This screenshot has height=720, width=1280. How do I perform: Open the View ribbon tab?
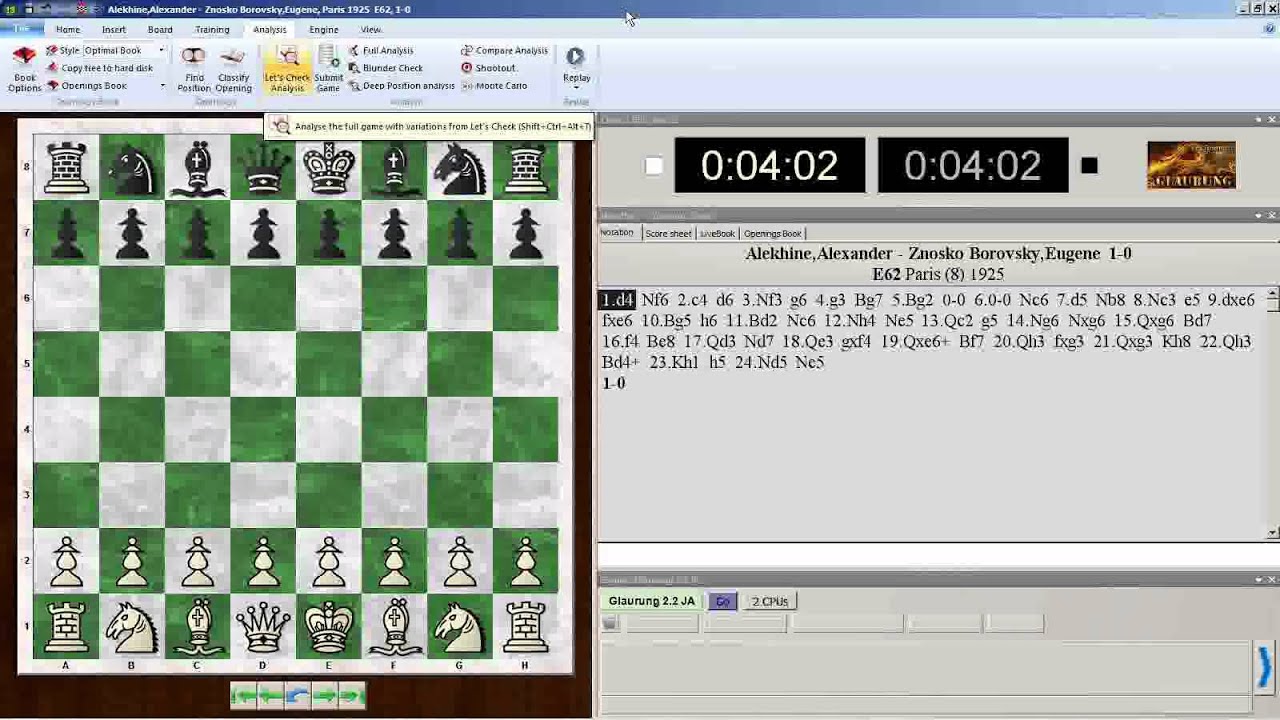[371, 30]
